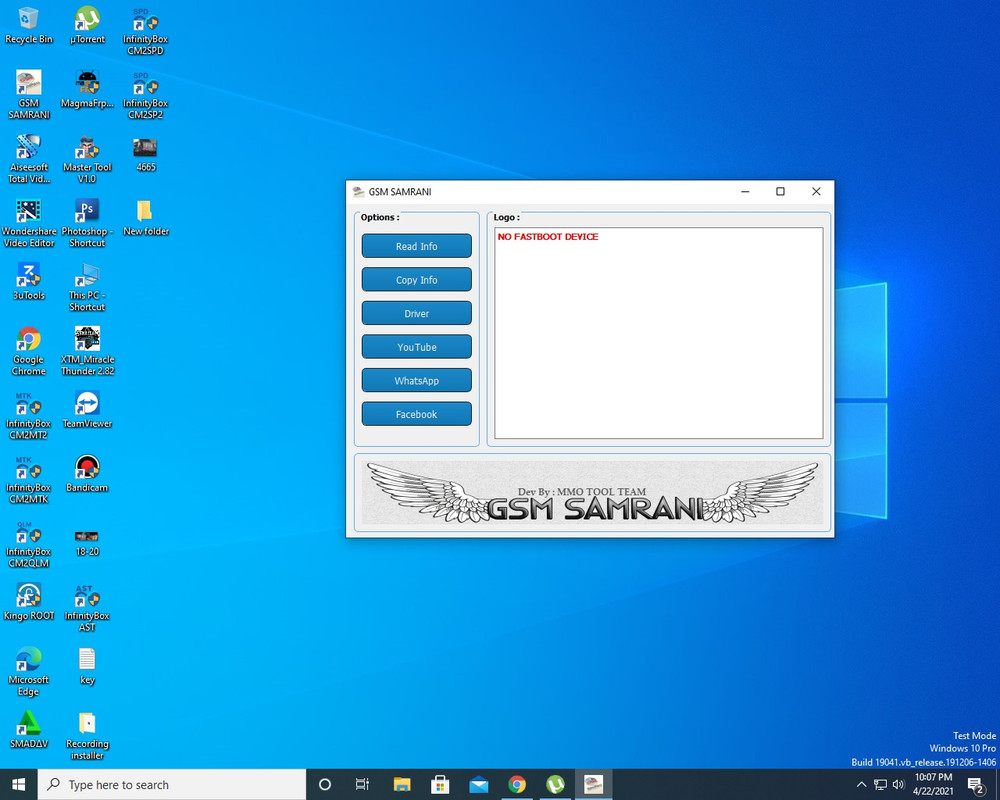Screen dimensions: 1000x800
Task: Select the Google Chrome desktop icon
Action: coord(29,352)
